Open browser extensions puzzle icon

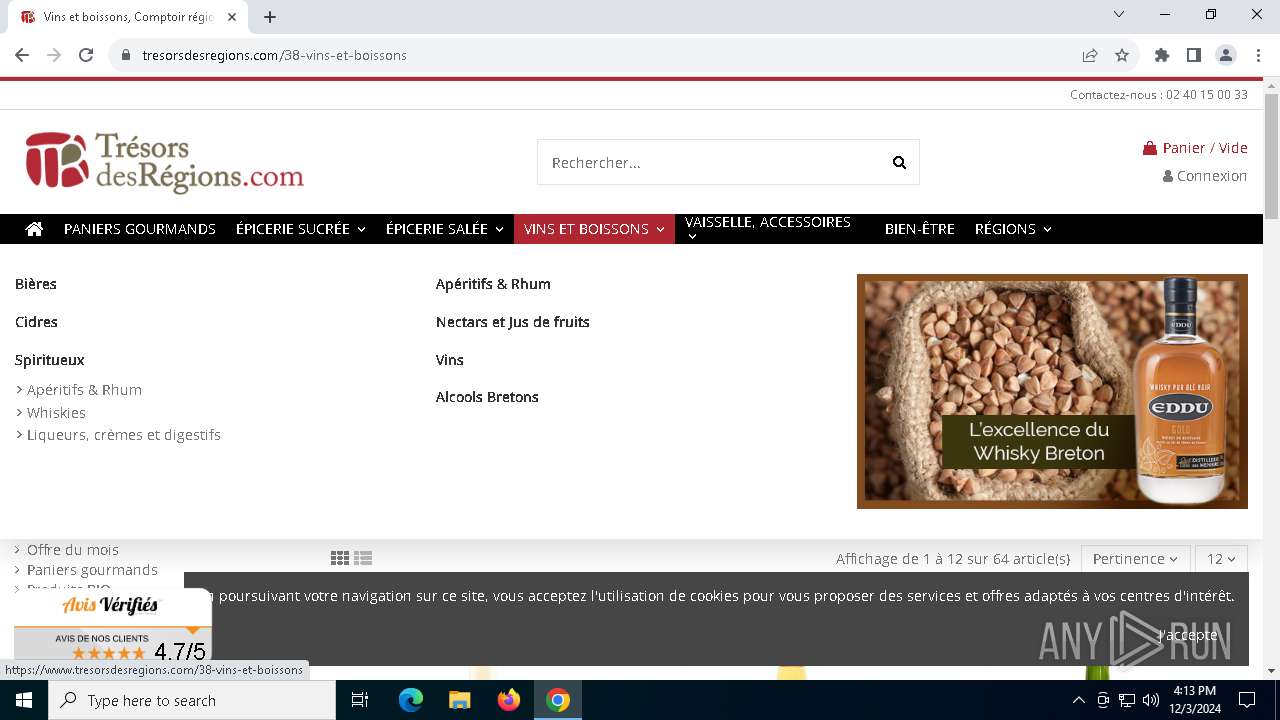[1162, 55]
